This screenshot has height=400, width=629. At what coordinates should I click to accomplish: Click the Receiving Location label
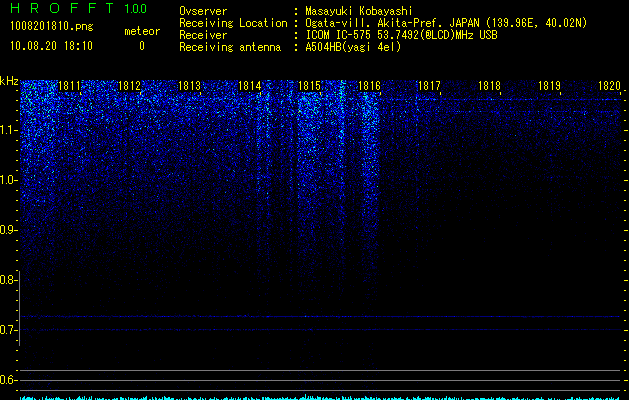click(x=233, y=23)
